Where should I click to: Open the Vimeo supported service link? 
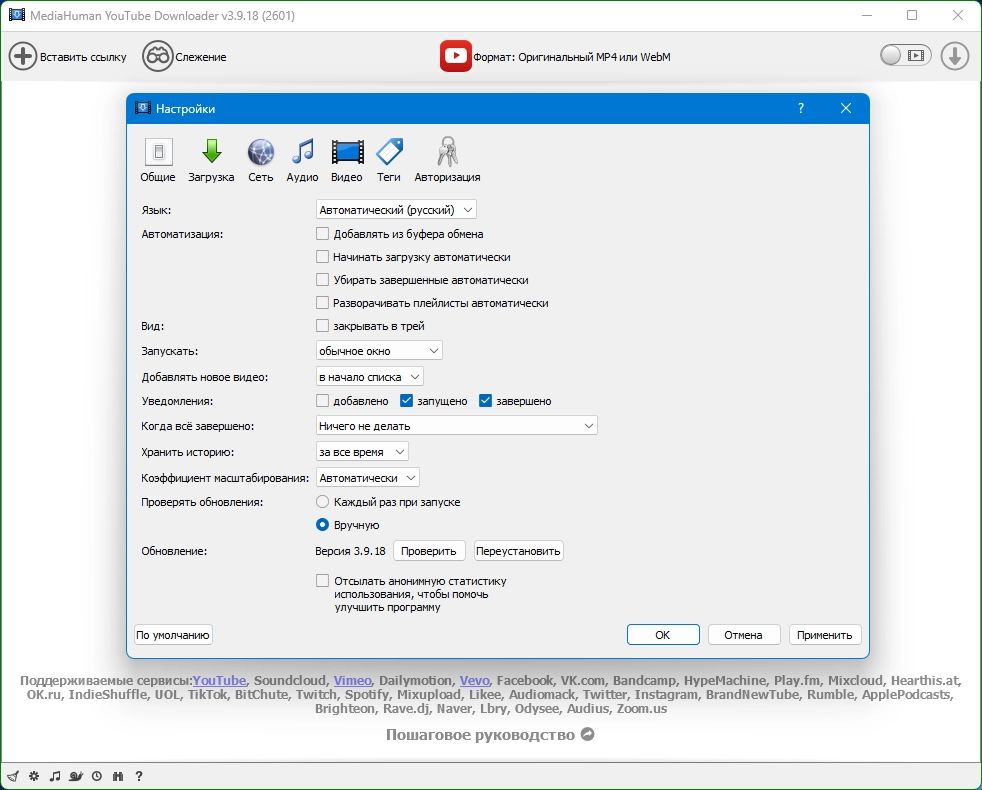353,680
